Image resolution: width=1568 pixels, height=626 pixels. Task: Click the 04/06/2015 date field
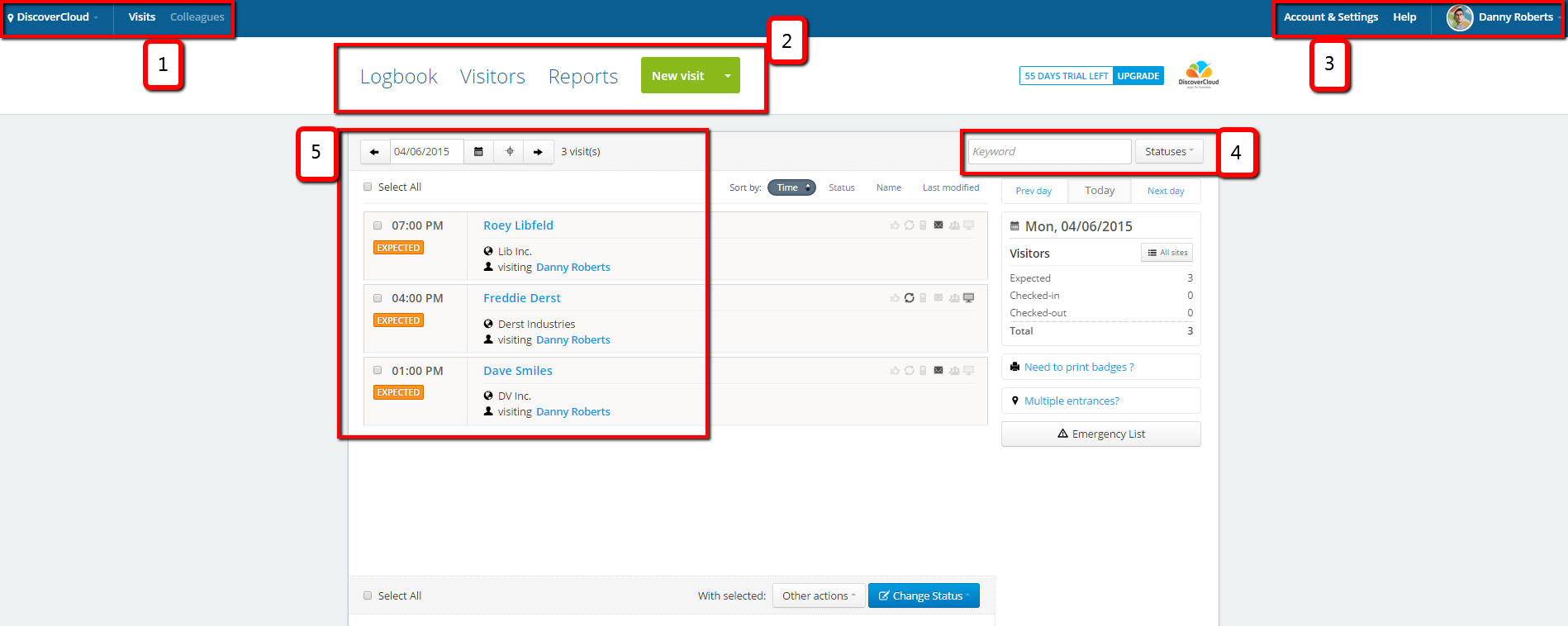[x=426, y=152]
